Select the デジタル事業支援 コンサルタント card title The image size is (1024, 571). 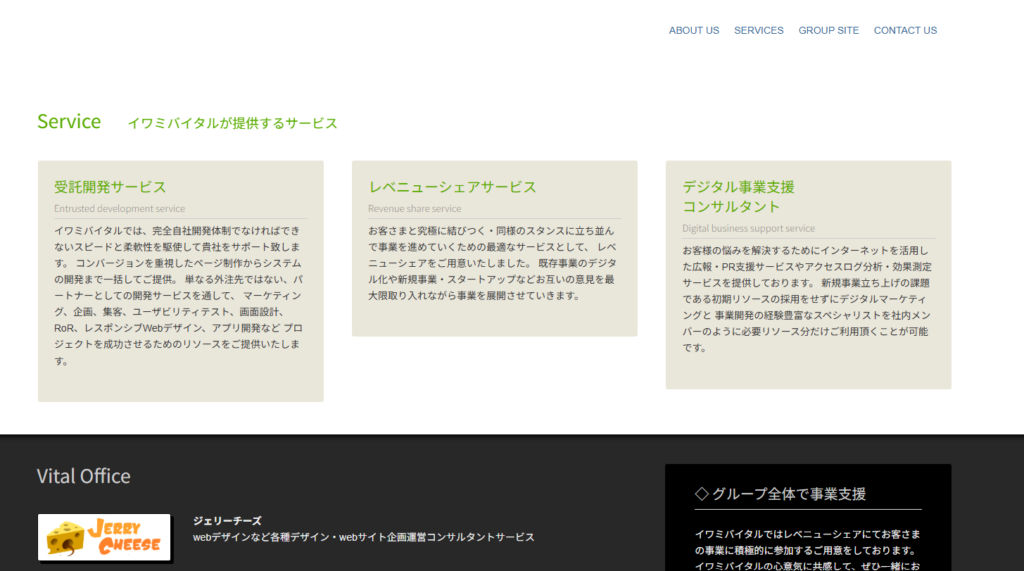(x=738, y=196)
